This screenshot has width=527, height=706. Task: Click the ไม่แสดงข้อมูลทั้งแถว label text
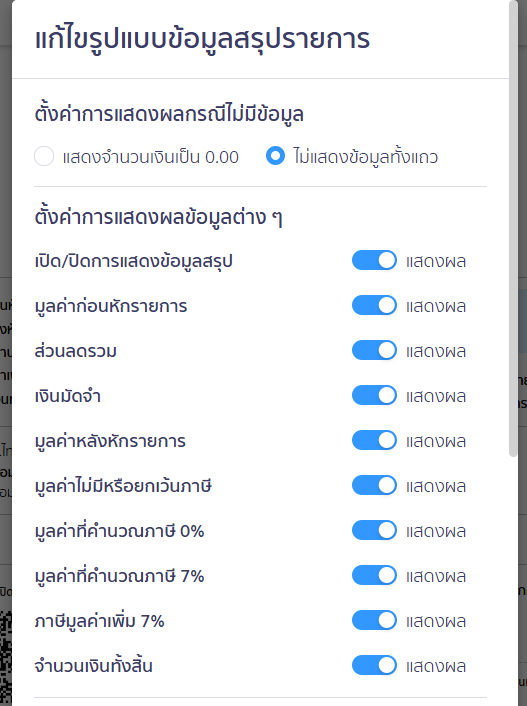(366, 157)
